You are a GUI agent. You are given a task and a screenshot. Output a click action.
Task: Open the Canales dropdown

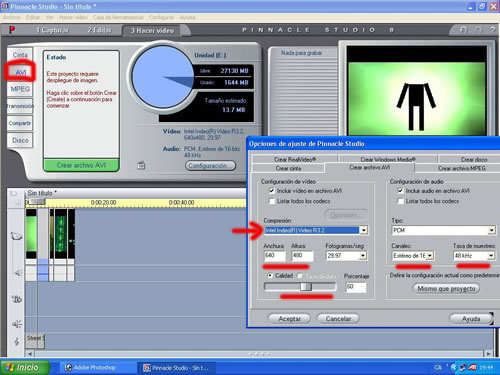[x=430, y=256]
